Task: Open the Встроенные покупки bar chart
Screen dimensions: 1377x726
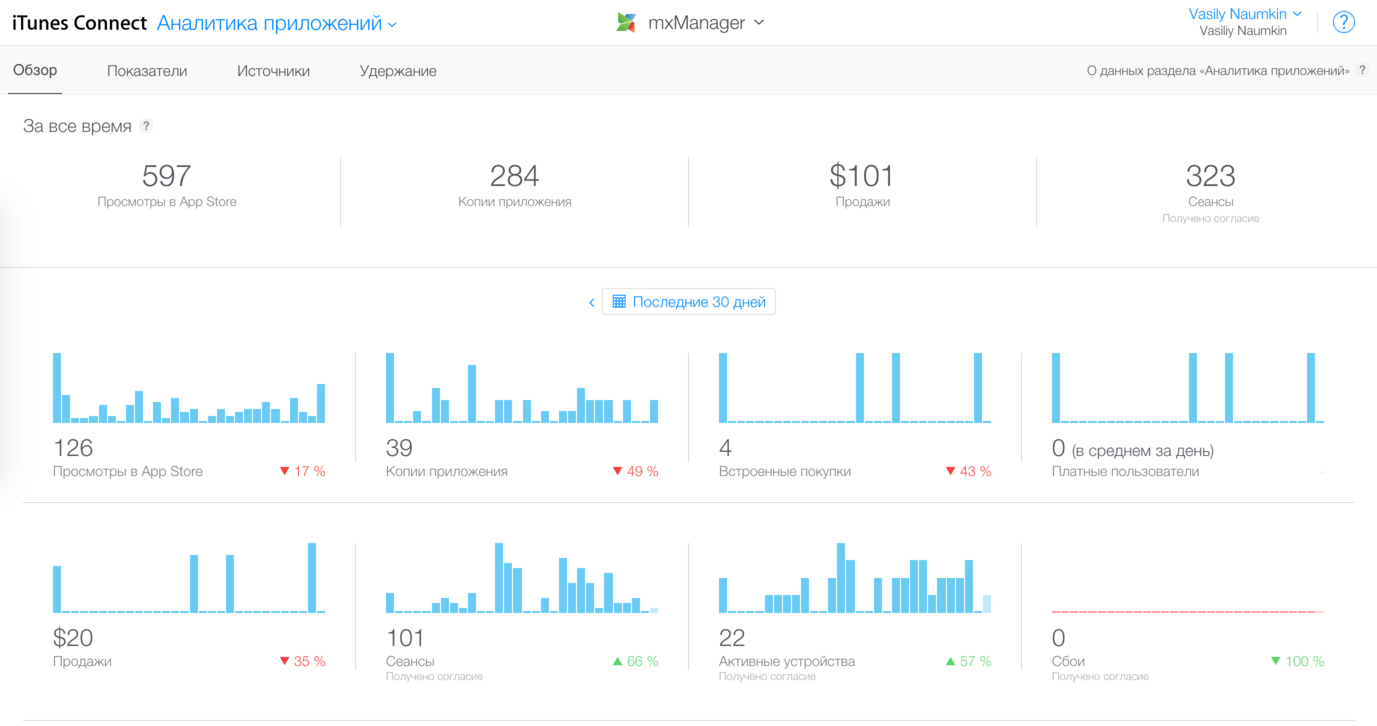Action: pyautogui.click(x=855, y=388)
